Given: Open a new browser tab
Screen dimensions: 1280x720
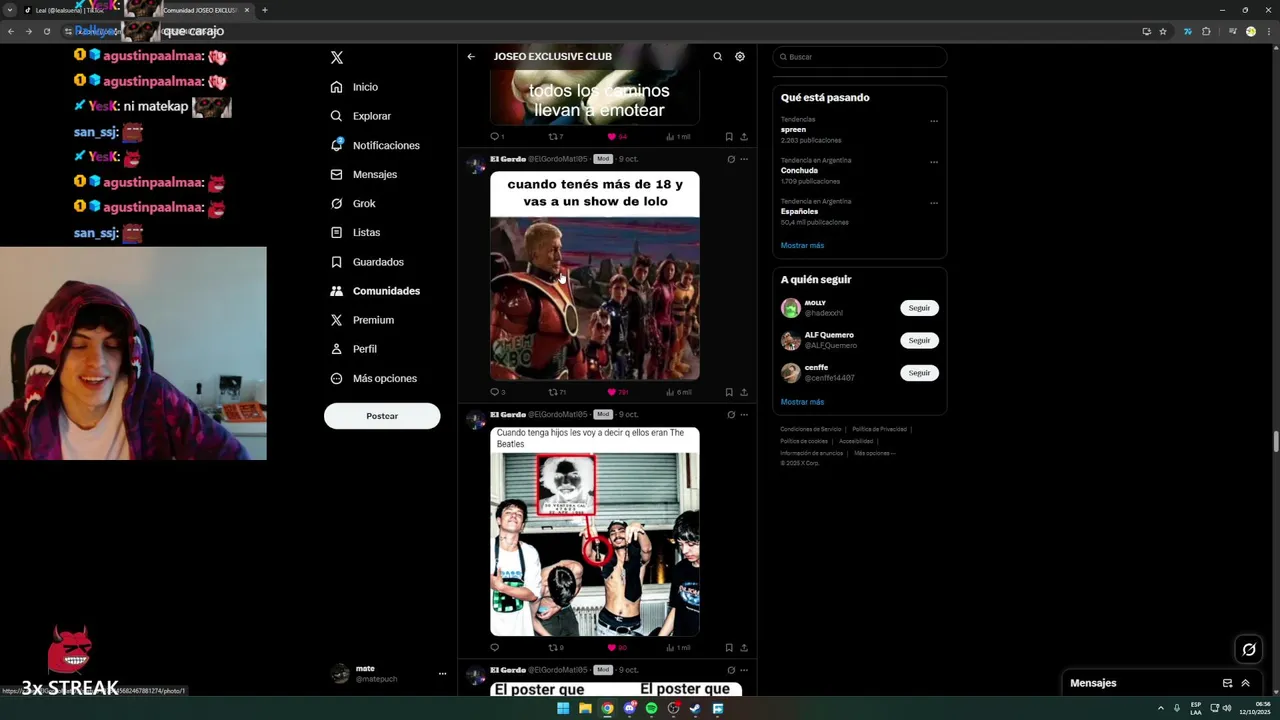Looking at the screenshot, I should tap(264, 10).
